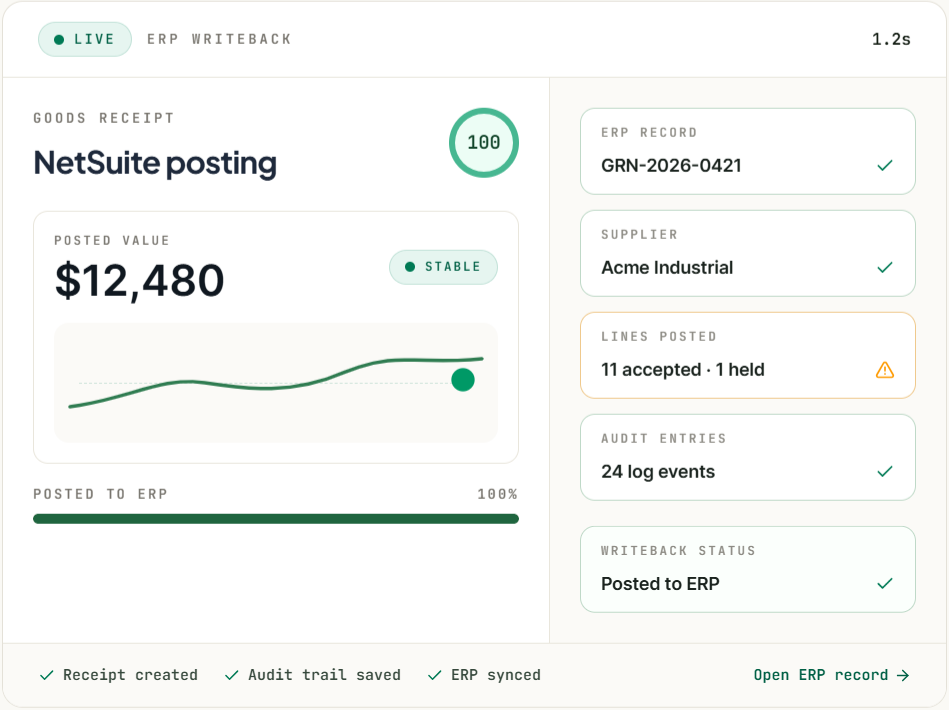949x710 pixels.
Task: Click the WRITEBACK STATUS label
Action: (x=678, y=551)
